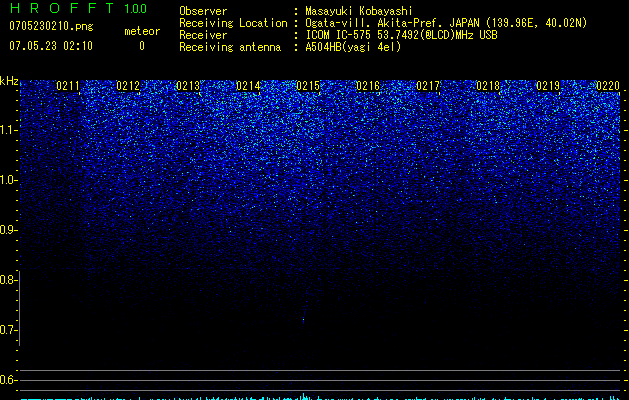Click the meteor label
The height and width of the screenshot is (400, 629).
click(x=142, y=31)
